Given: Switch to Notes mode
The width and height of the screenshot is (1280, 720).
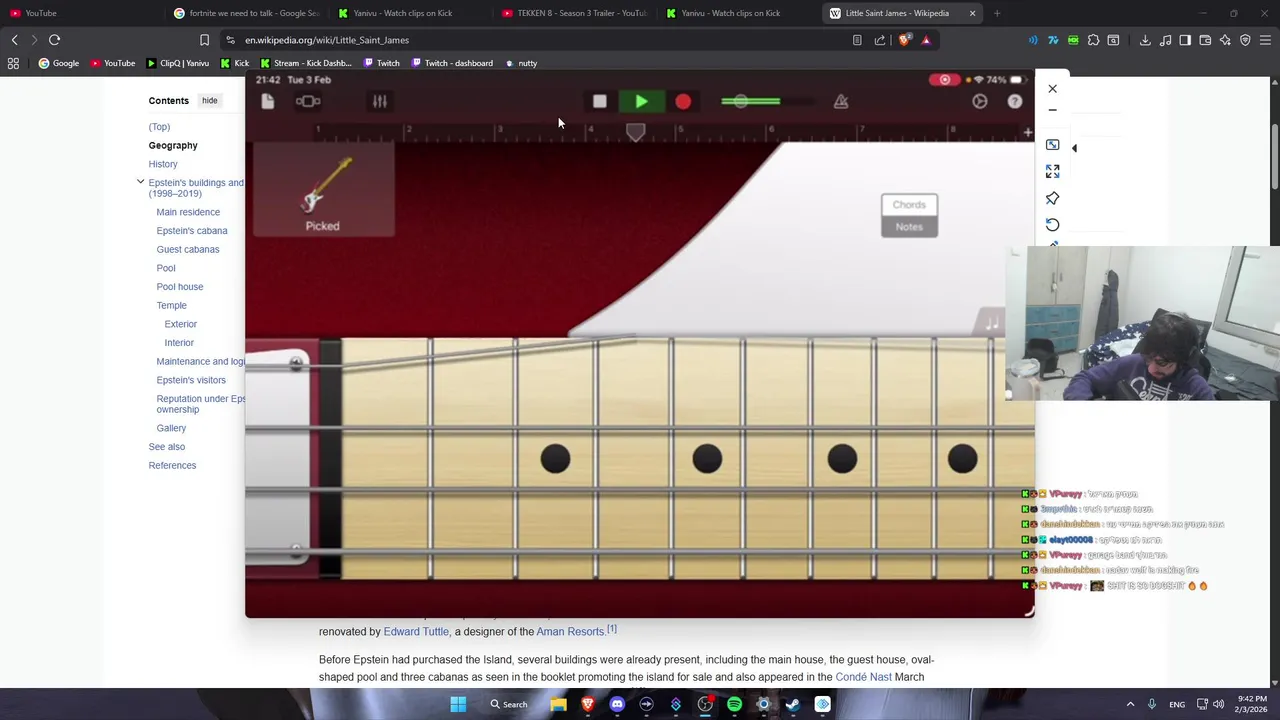Looking at the screenshot, I should [909, 227].
